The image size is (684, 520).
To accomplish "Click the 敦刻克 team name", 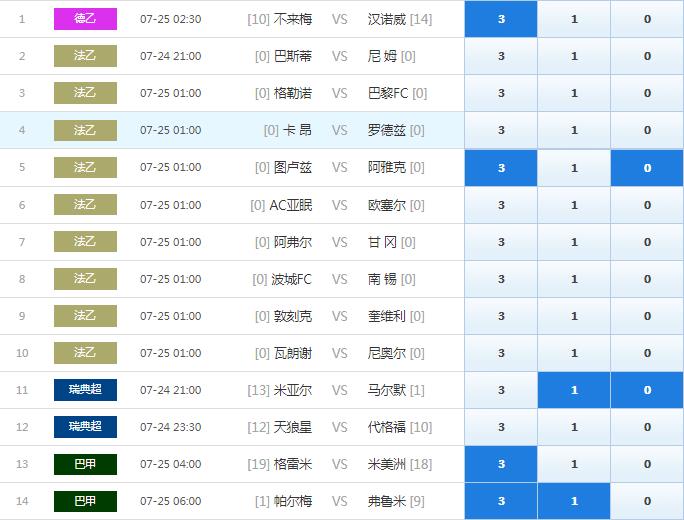I will [292, 316].
